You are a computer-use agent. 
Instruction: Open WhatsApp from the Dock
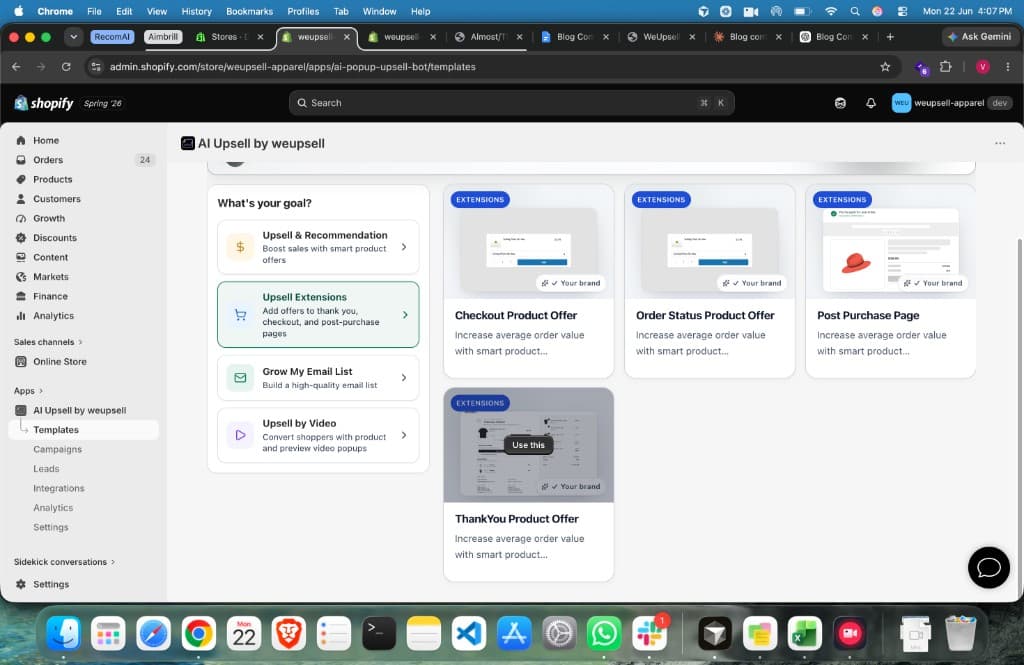(604, 633)
